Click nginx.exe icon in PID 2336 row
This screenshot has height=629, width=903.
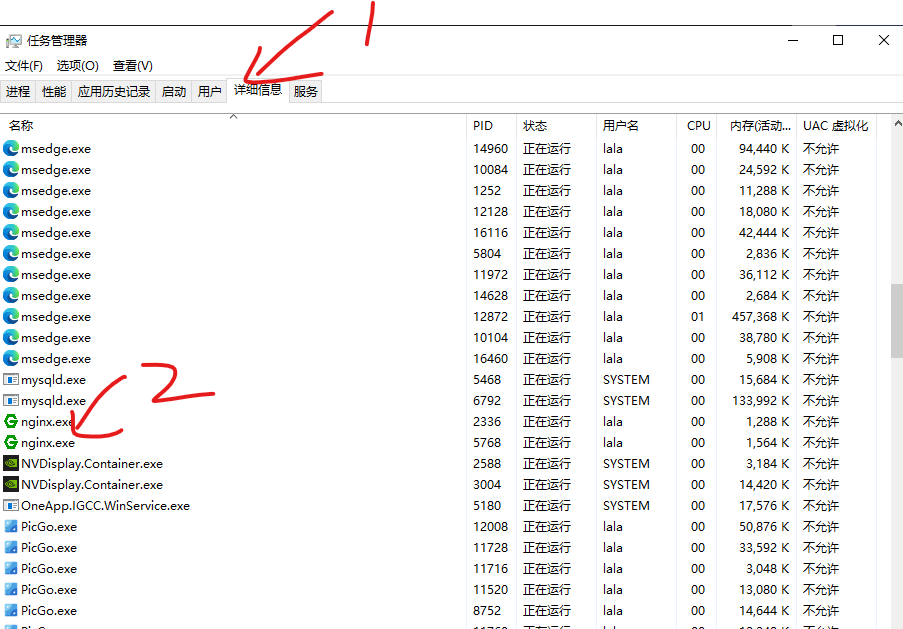(x=11, y=421)
